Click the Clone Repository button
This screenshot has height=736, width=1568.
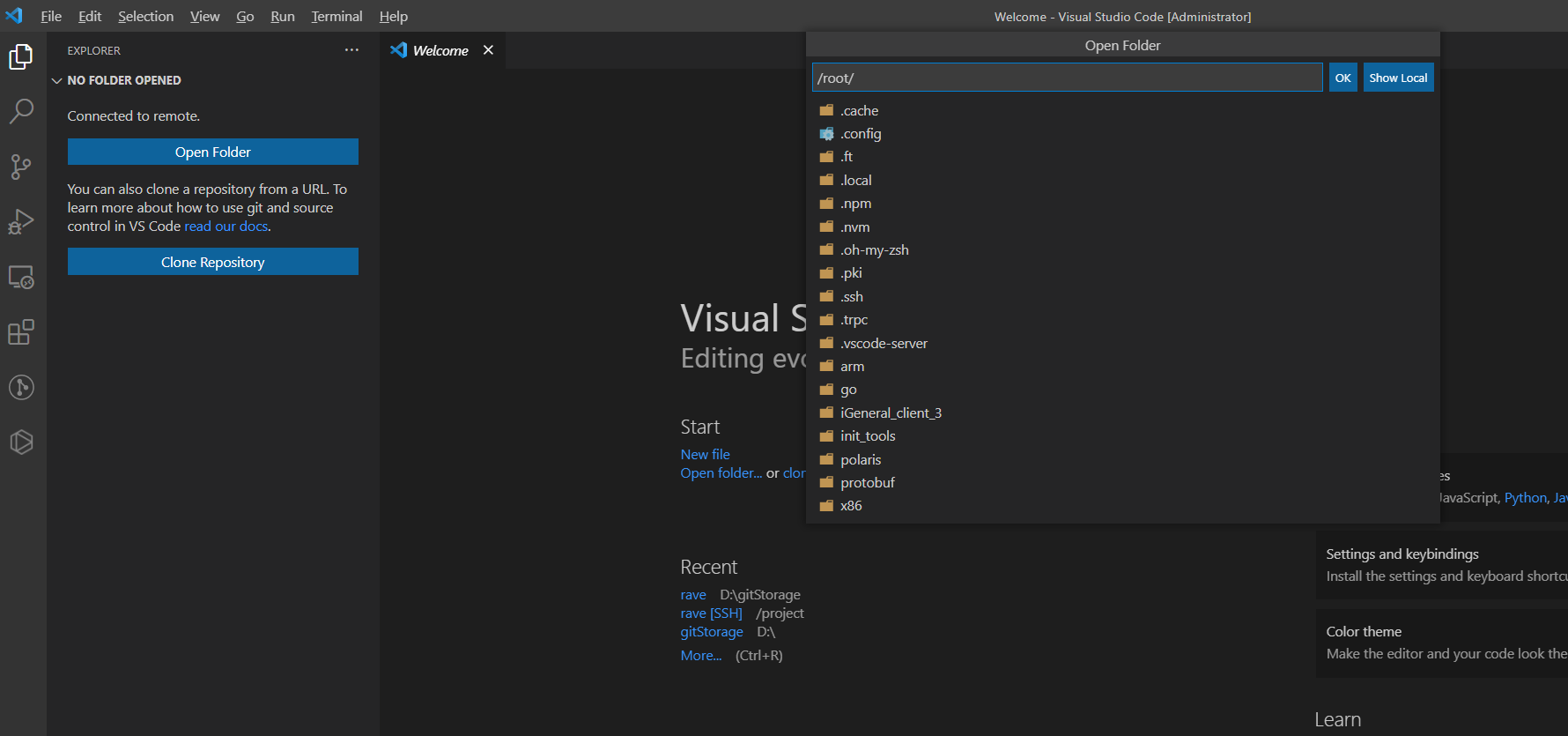[x=213, y=262]
